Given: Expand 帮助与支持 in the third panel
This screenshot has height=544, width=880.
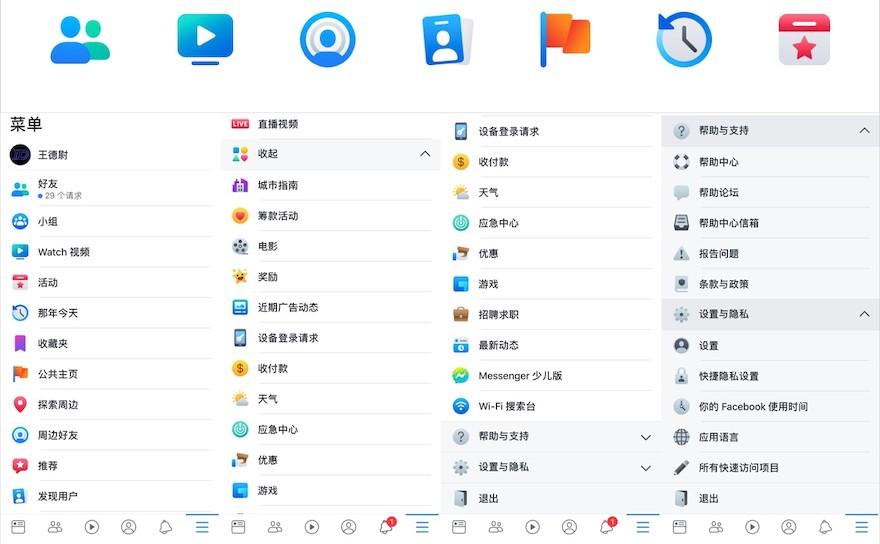Looking at the screenshot, I should (646, 437).
